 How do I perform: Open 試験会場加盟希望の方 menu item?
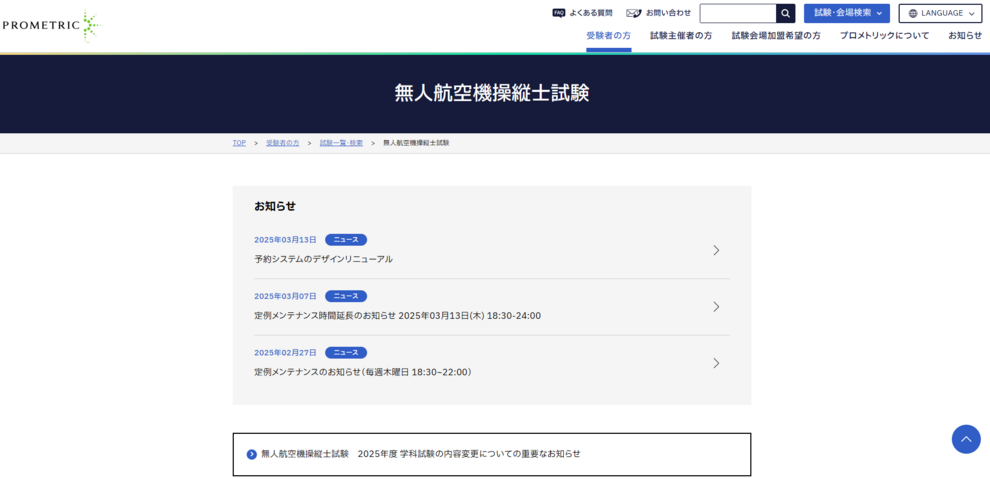point(775,36)
